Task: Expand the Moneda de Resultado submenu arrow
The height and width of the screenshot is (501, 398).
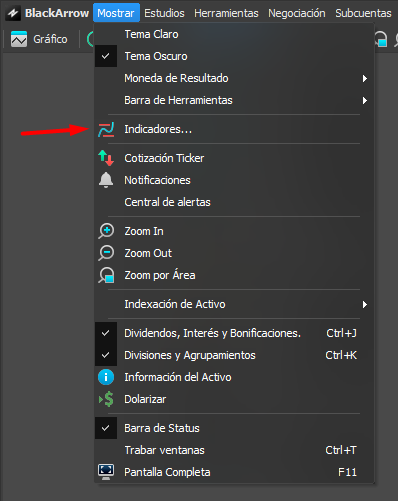Action: pyautogui.click(x=365, y=78)
